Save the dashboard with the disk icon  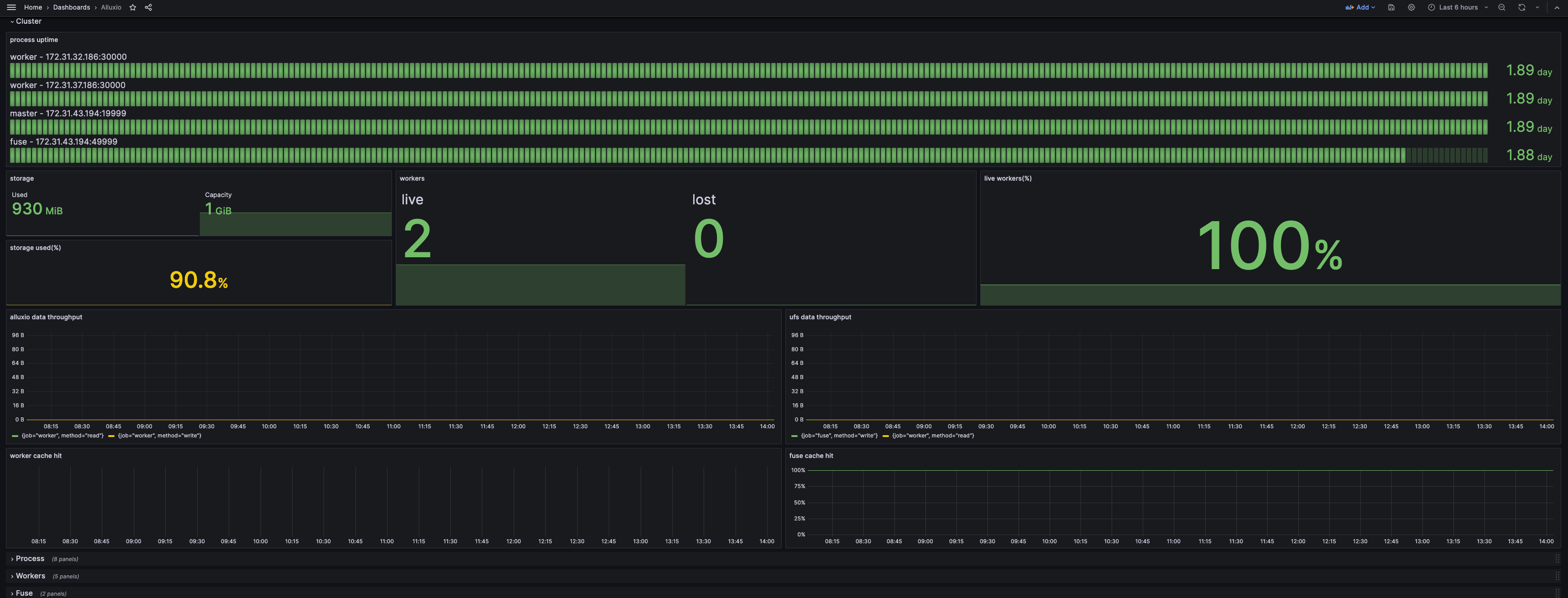1391,7
